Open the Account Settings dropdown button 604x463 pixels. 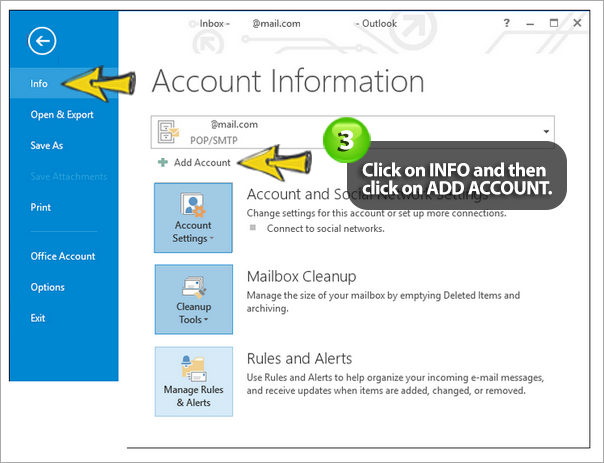point(193,218)
